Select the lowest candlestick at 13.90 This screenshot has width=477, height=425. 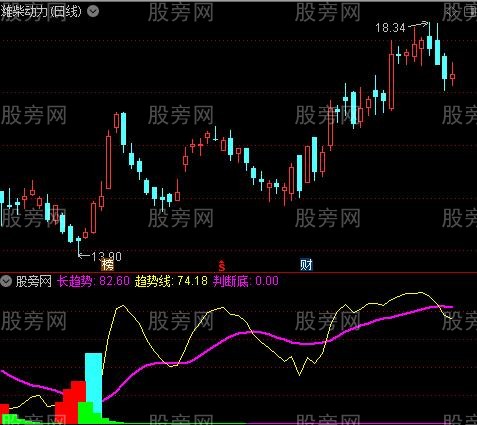(x=78, y=246)
